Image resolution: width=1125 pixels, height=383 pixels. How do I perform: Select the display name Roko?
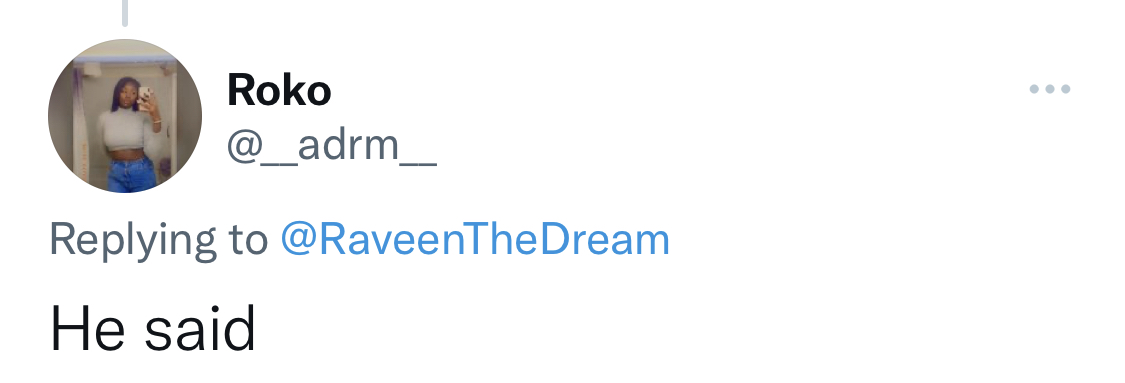[x=279, y=90]
